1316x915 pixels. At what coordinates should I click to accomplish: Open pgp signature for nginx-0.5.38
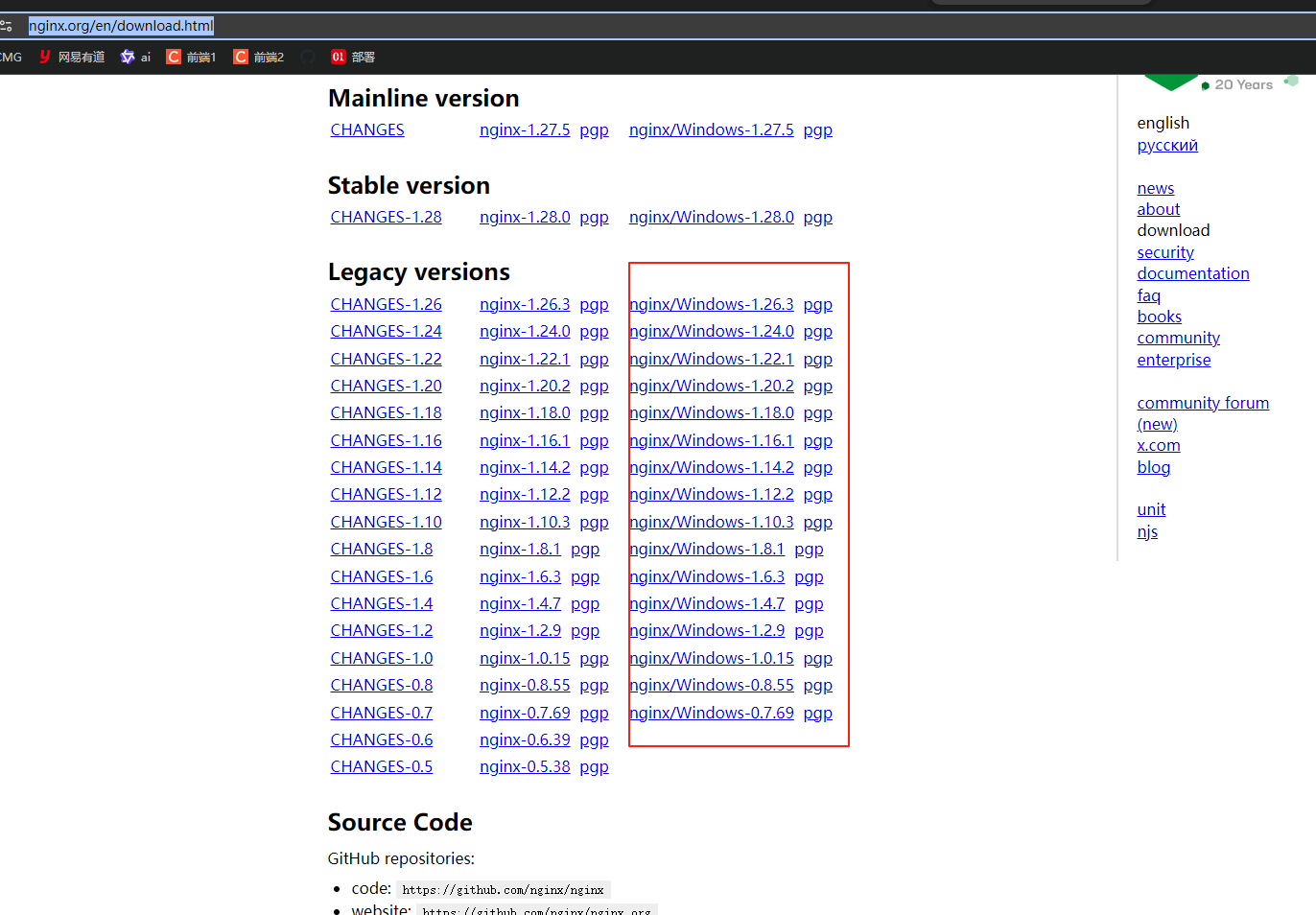point(594,767)
